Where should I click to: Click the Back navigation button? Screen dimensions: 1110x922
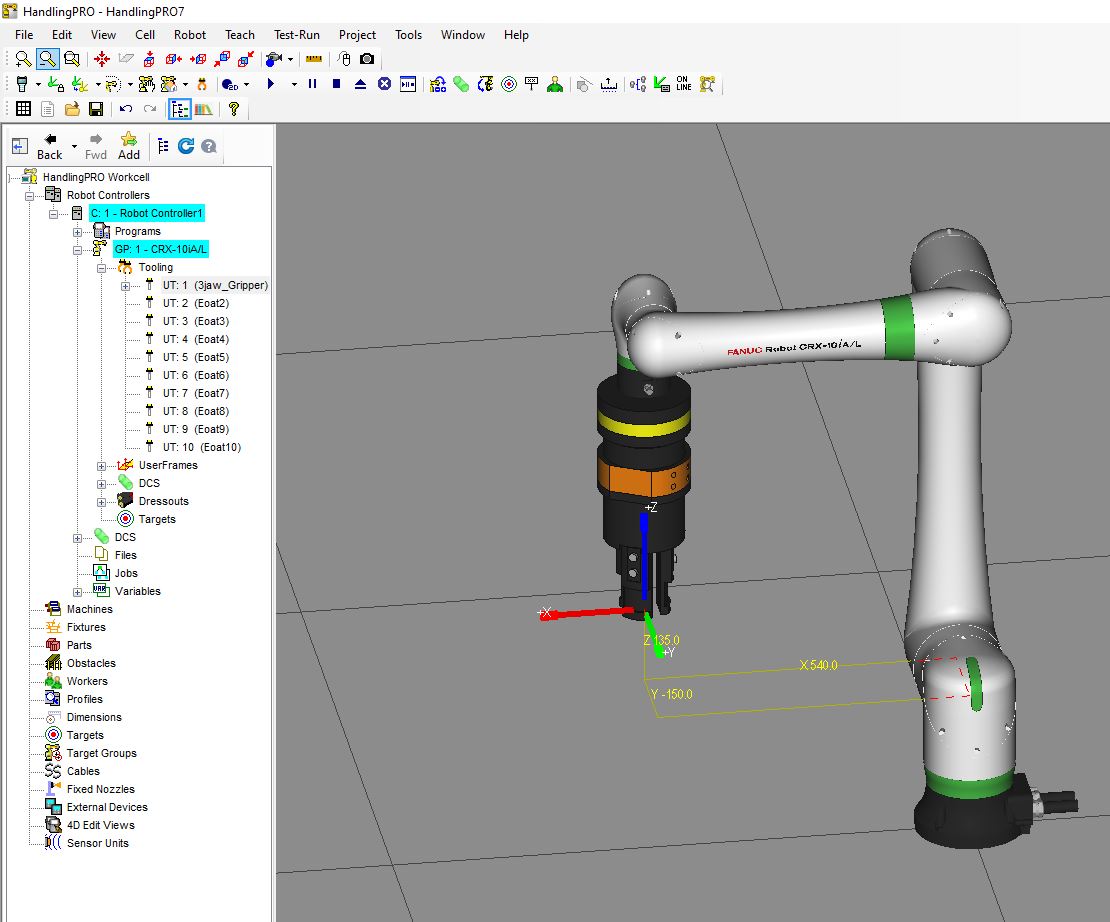tap(50, 146)
